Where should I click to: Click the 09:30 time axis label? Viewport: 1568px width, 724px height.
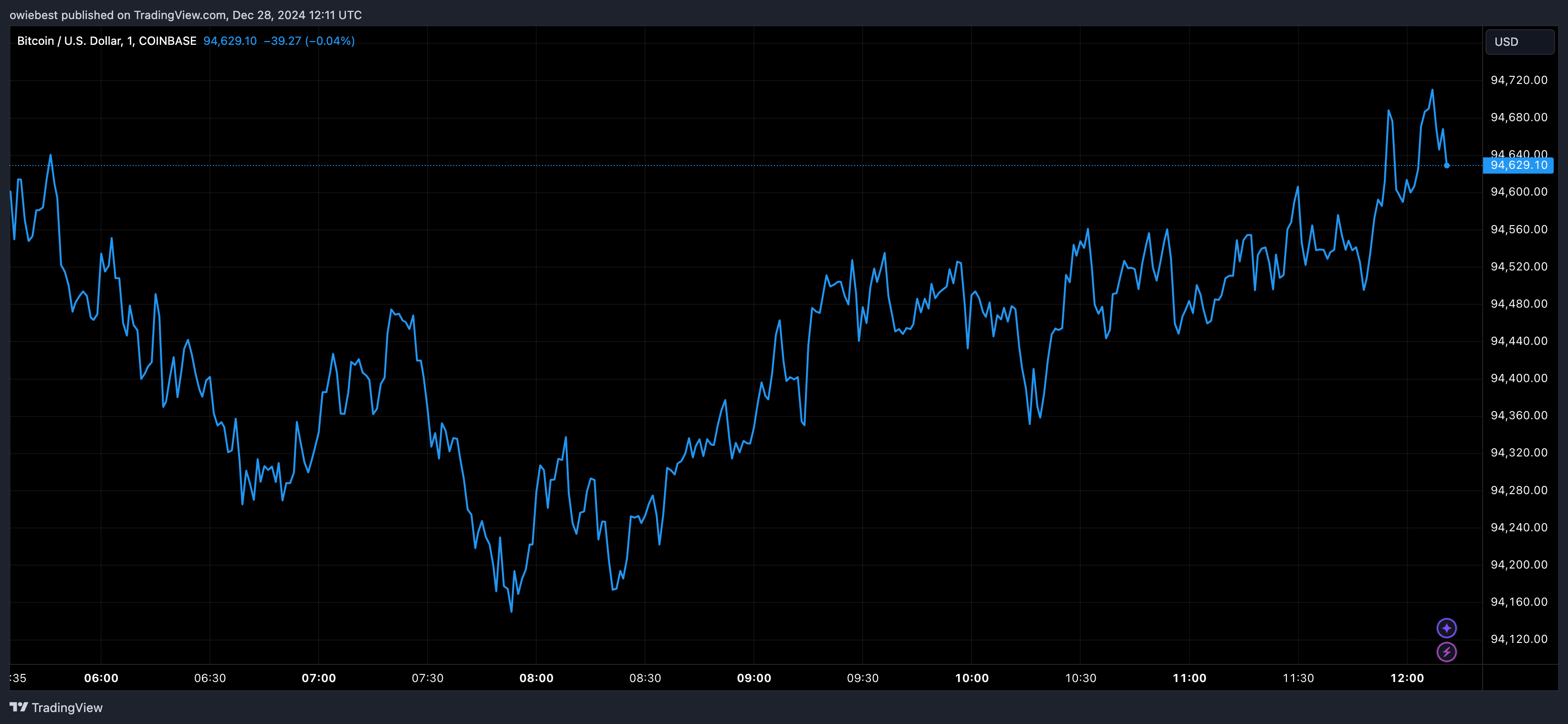(x=863, y=678)
